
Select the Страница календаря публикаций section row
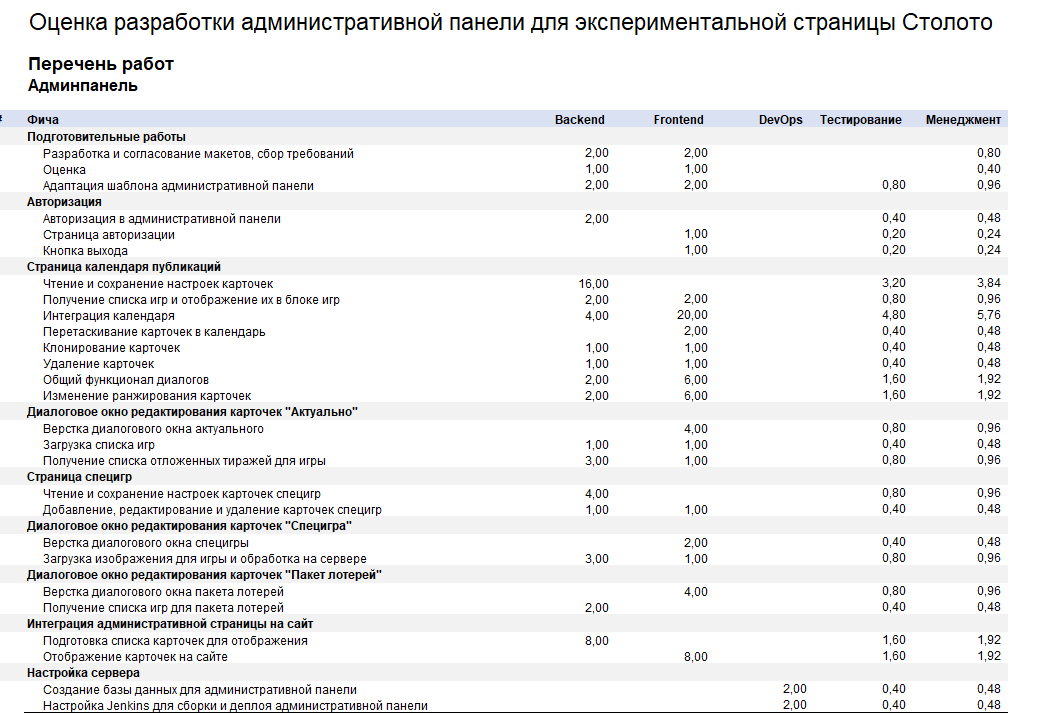(124, 267)
